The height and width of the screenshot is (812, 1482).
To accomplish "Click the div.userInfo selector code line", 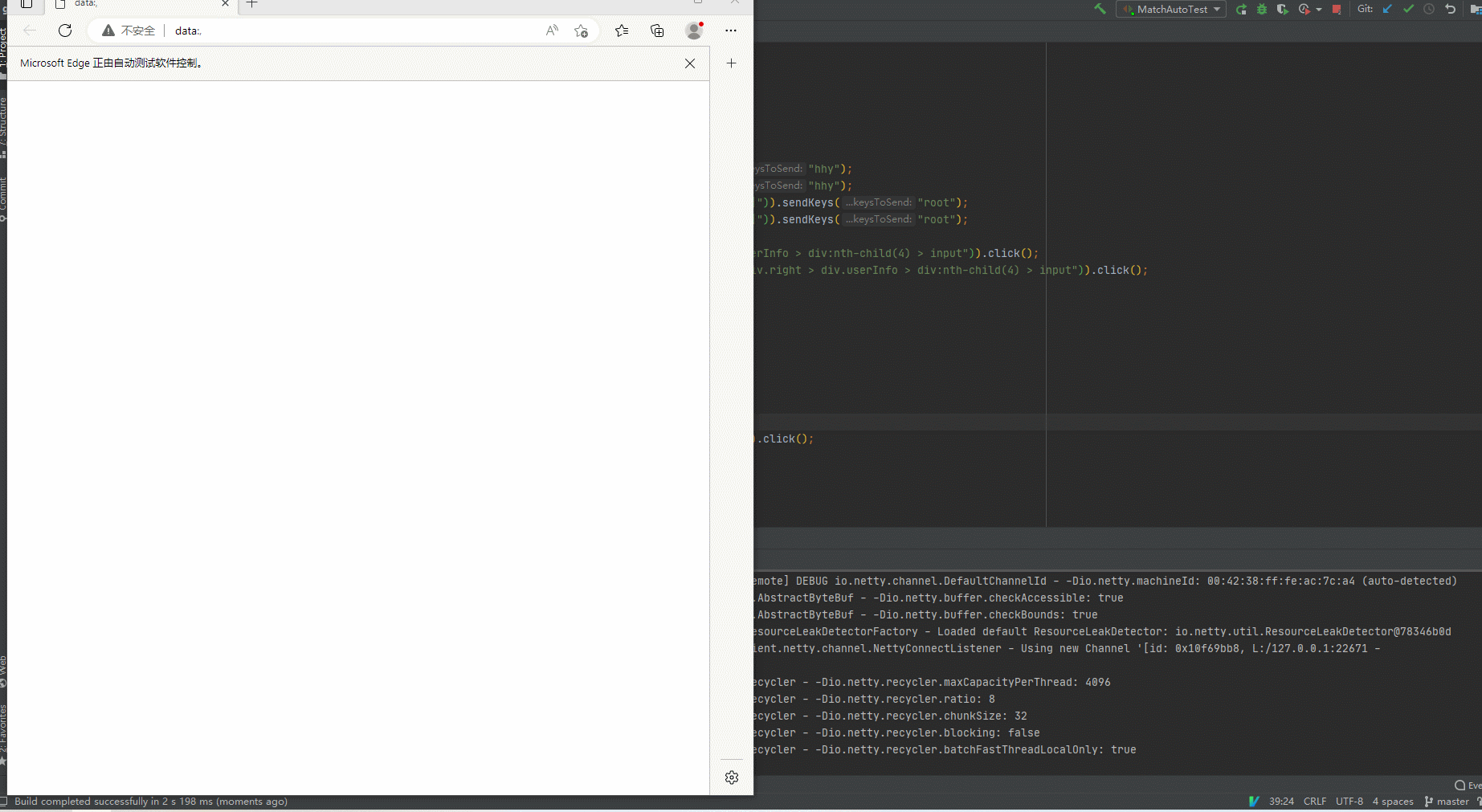I will click(x=951, y=270).
